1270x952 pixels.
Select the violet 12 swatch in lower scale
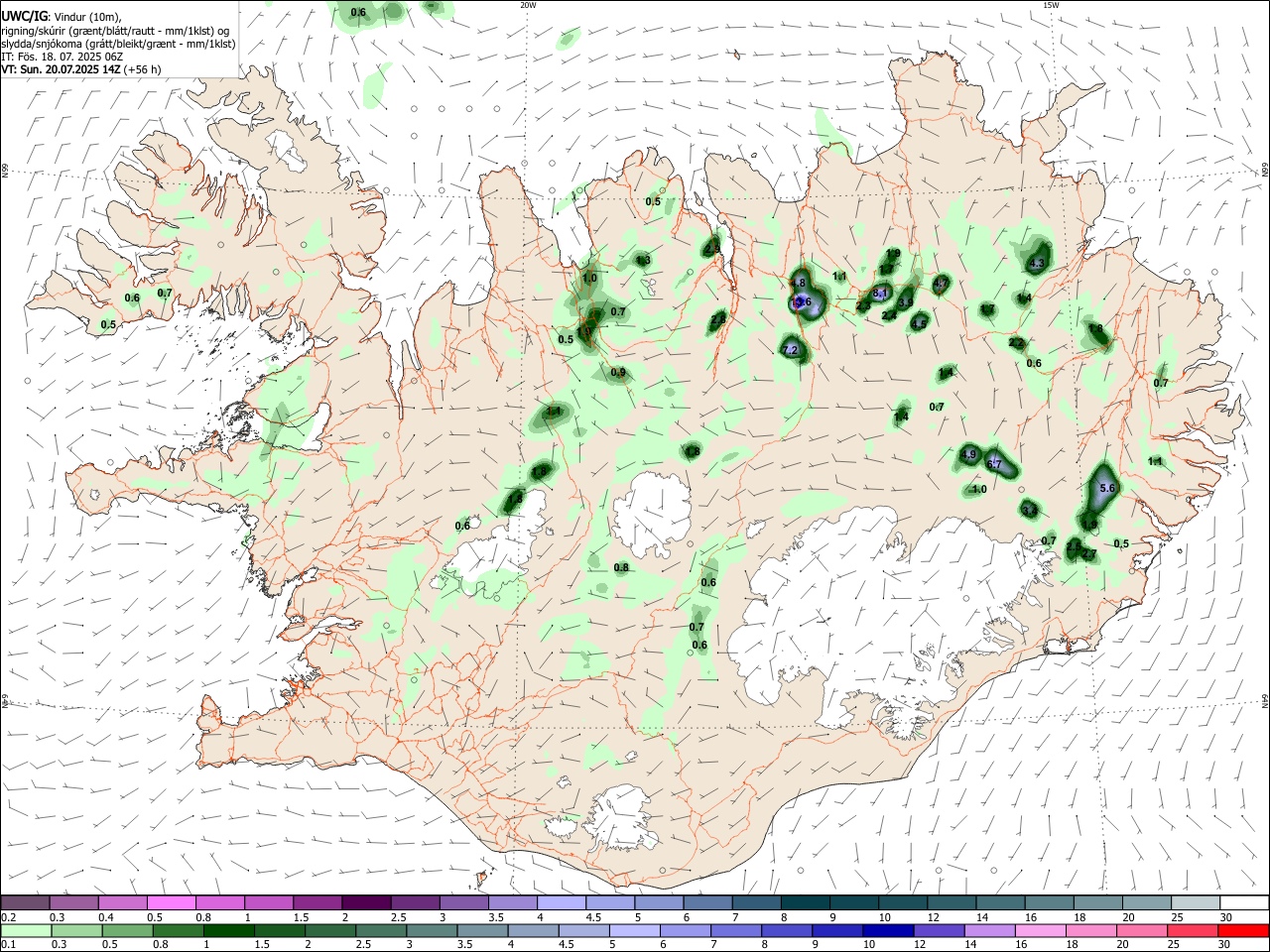938,931
